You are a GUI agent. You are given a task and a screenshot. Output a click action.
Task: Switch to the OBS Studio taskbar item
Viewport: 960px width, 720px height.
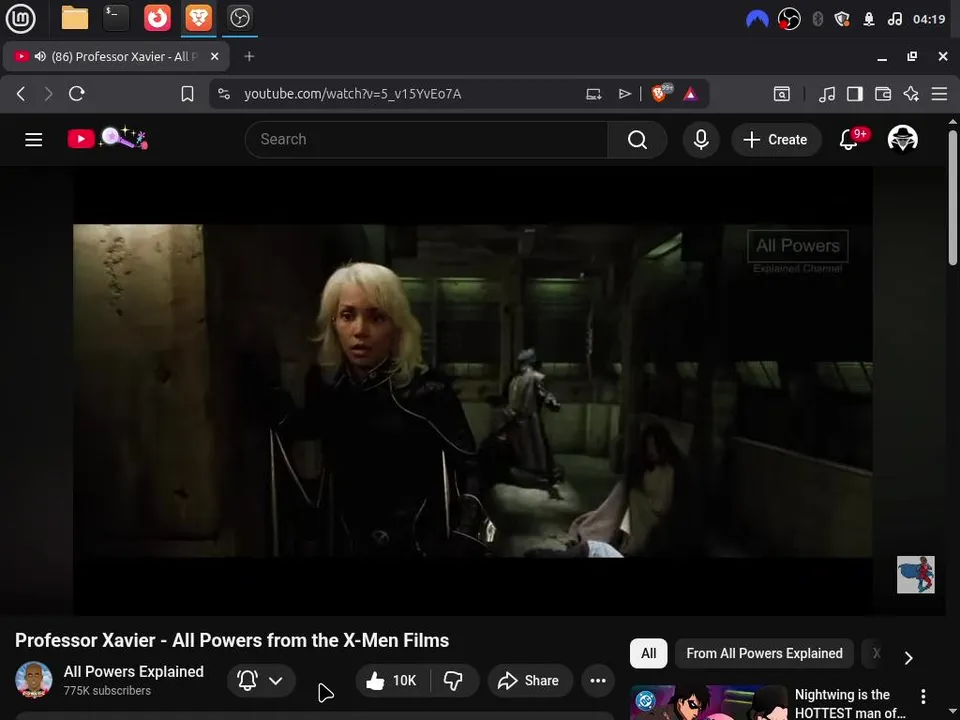[239, 18]
